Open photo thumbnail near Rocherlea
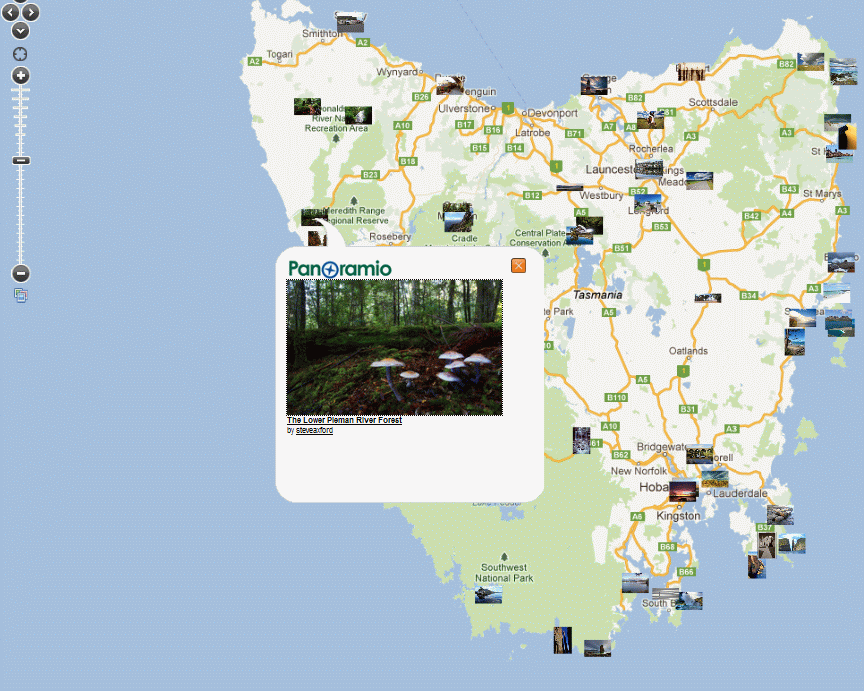This screenshot has height=691, width=864. point(650,120)
